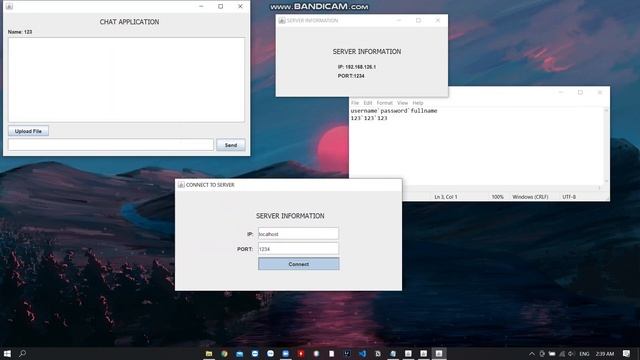Click the Send button in Chat Application
This screenshot has width=640, height=360.
(231, 145)
